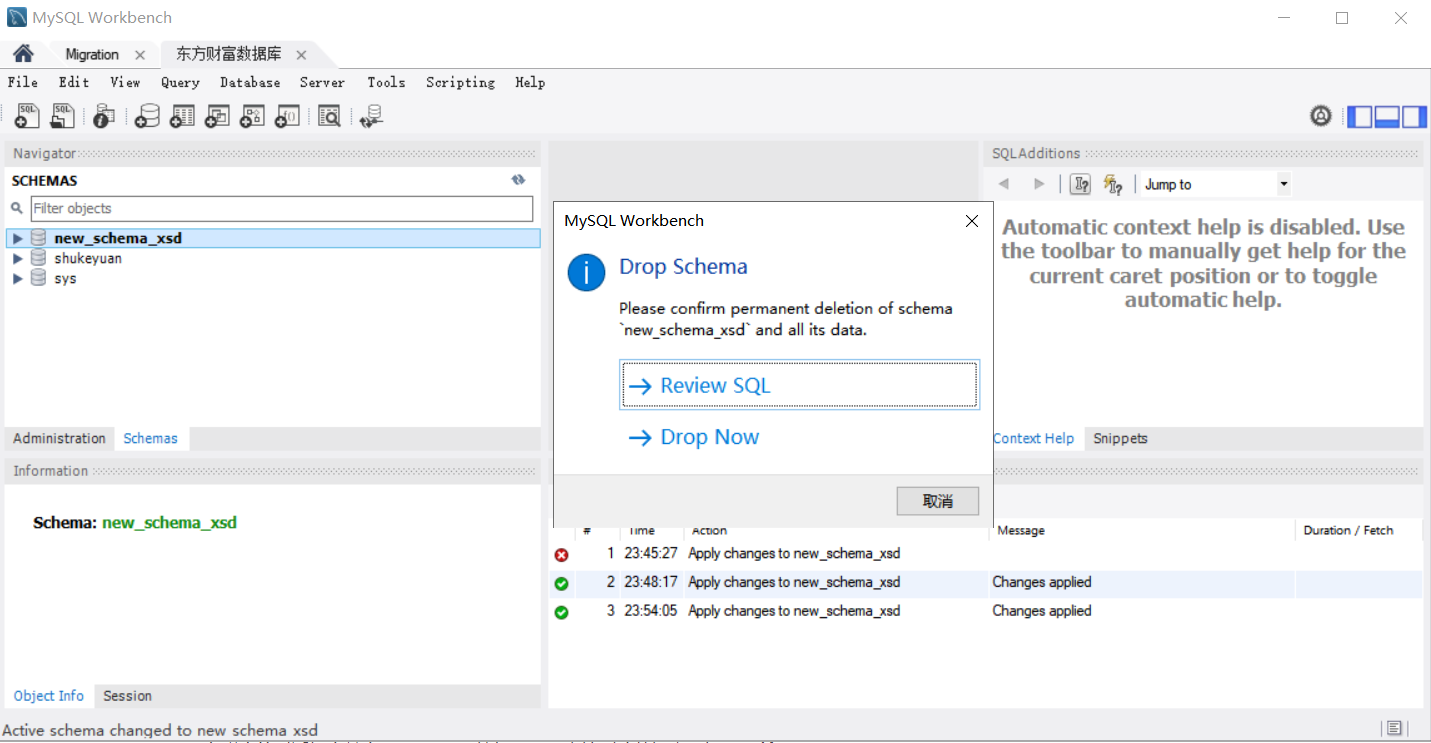1431x743 pixels.
Task: Expand the shukeyuan schema node
Action: [17, 259]
